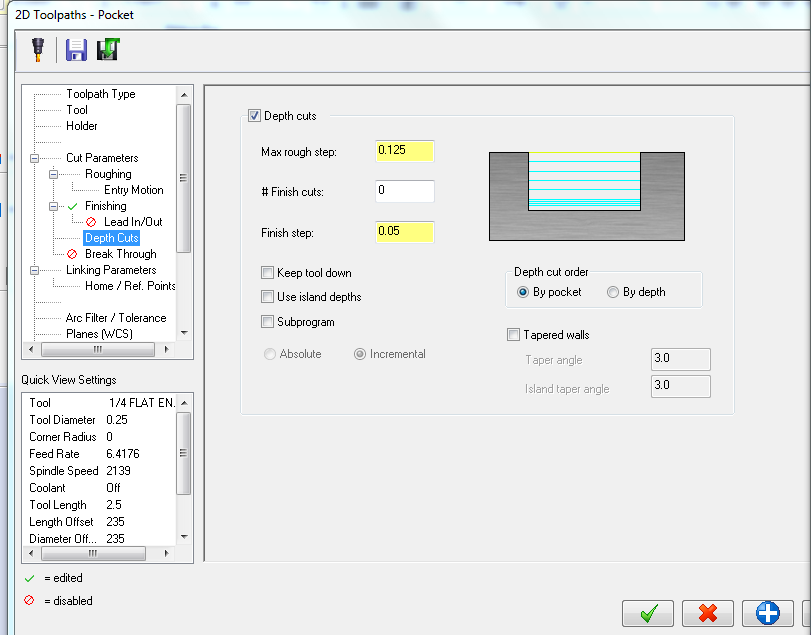Open the Arc Filter / Tolerance page
This screenshot has width=811, height=635.
pyautogui.click(x=116, y=318)
